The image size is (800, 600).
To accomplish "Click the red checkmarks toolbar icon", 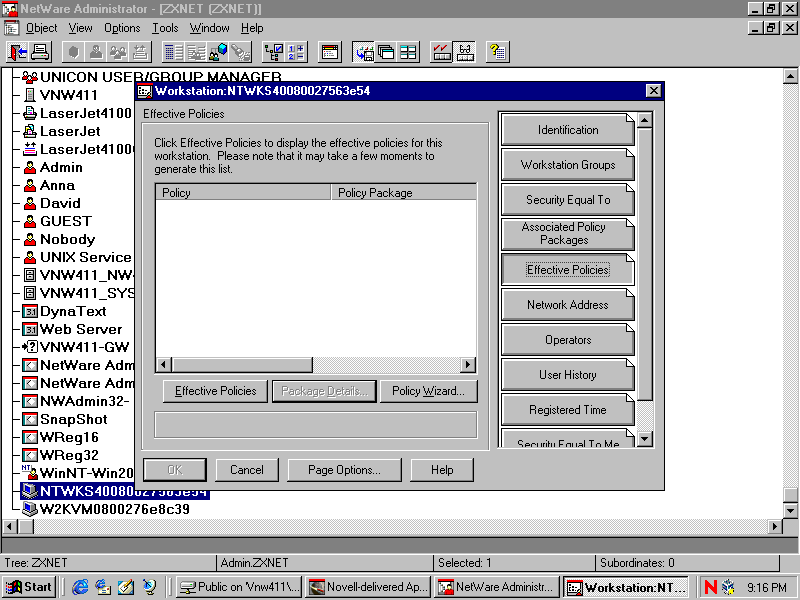I will pos(441,52).
